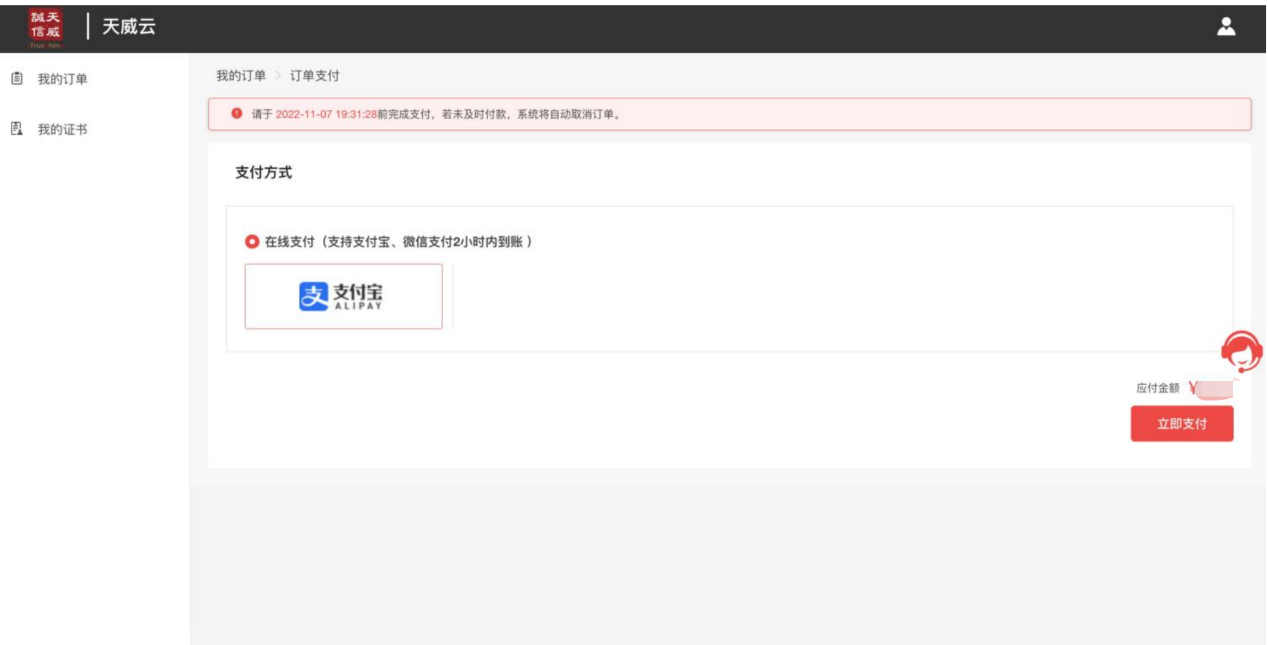Click the 支付方式 section heading
This screenshot has width=1268, height=645.
(x=264, y=173)
